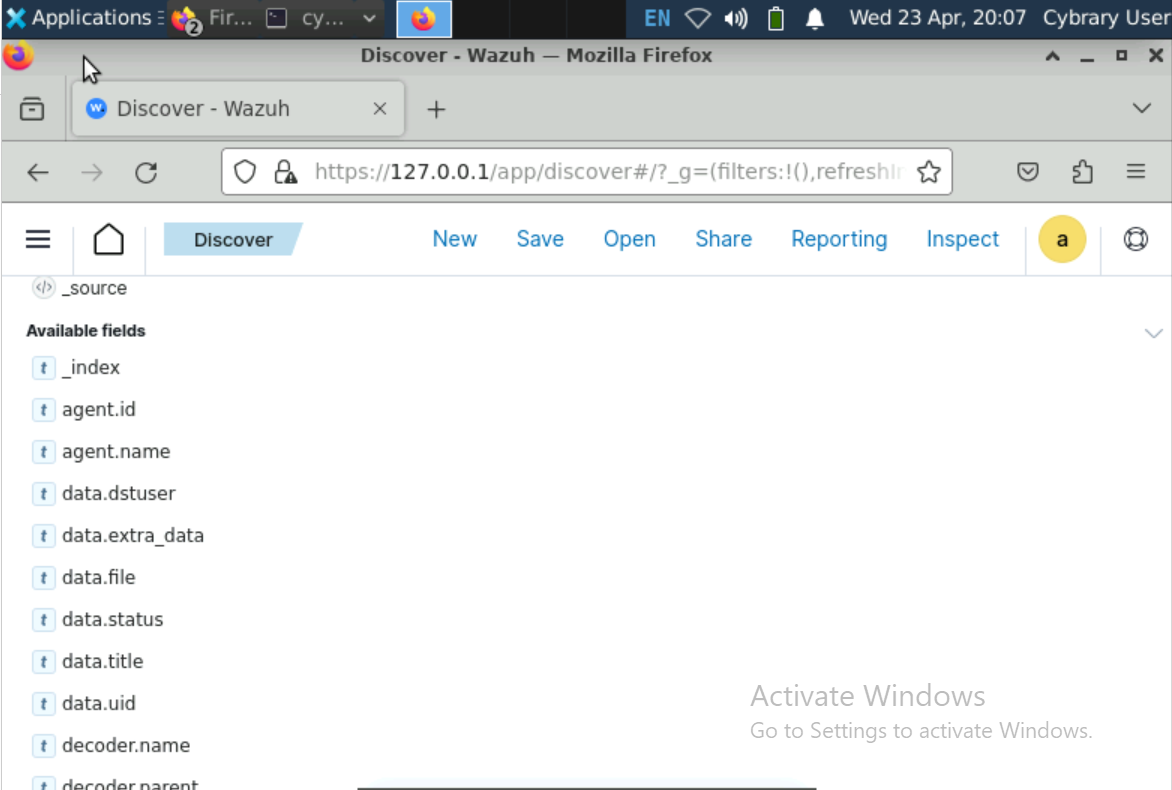The width and height of the screenshot is (1172, 790).
Task: Click the Inspect link in toolbar
Action: 962,239
